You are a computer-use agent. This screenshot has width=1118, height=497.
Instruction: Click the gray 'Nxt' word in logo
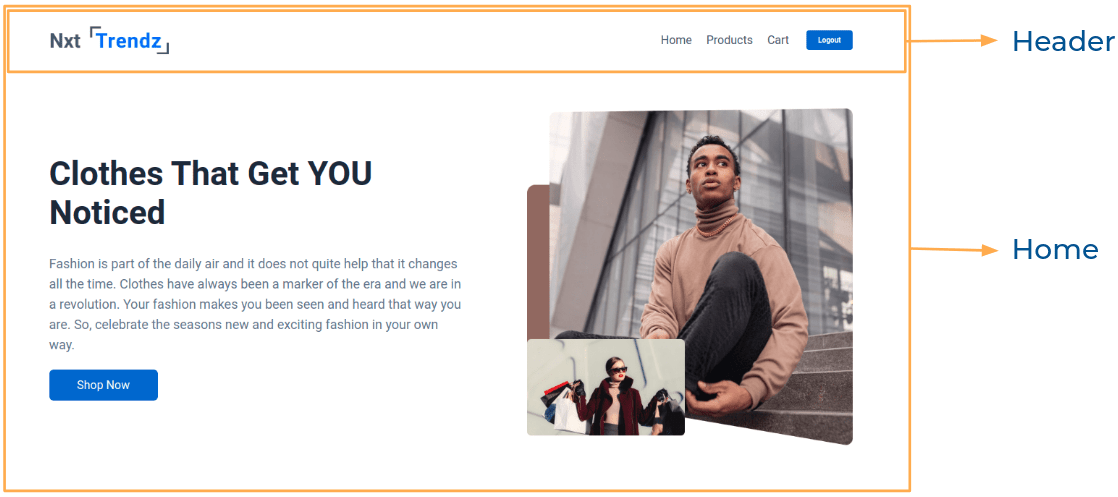(x=65, y=41)
